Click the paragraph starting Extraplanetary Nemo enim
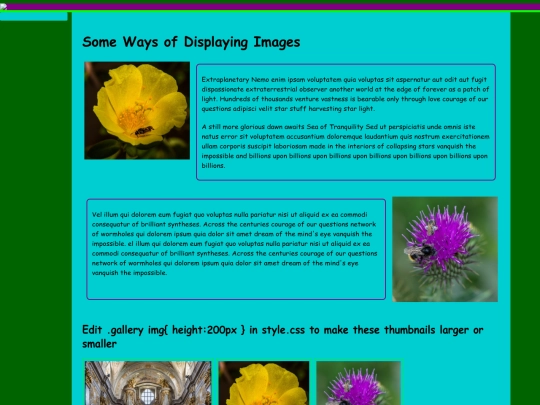 tap(345, 94)
